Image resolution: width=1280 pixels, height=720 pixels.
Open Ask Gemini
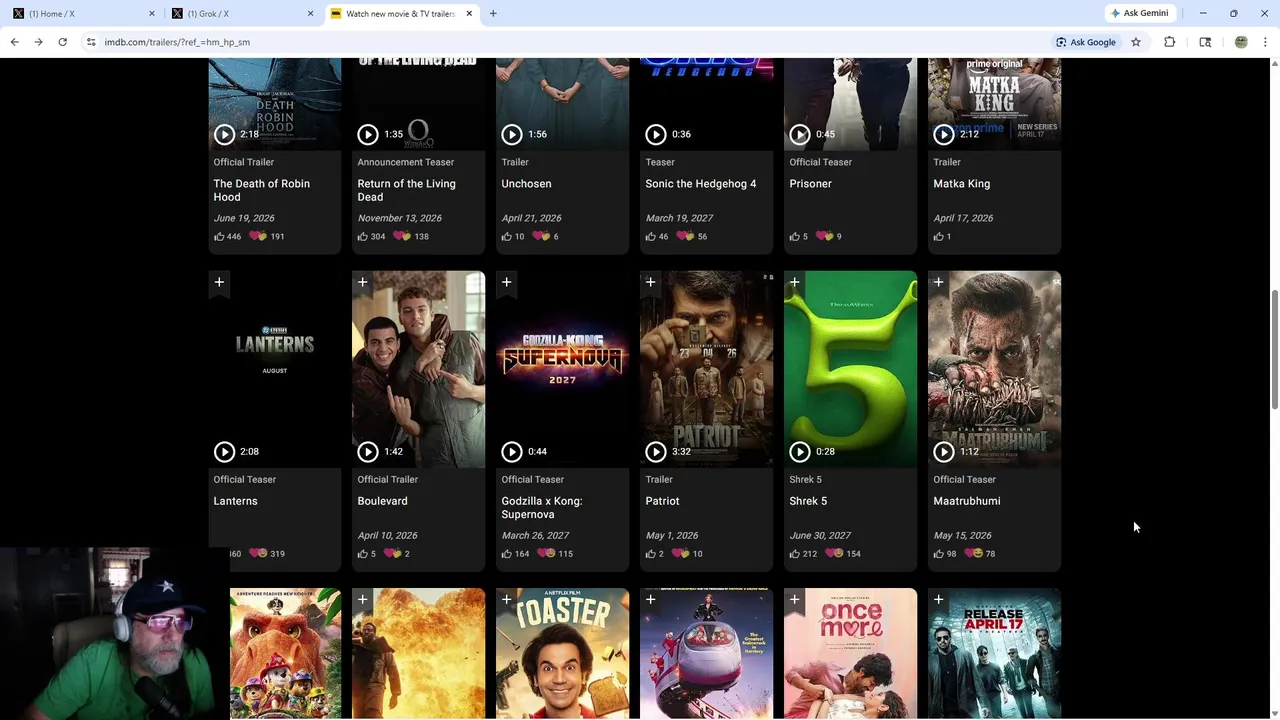coord(1140,13)
